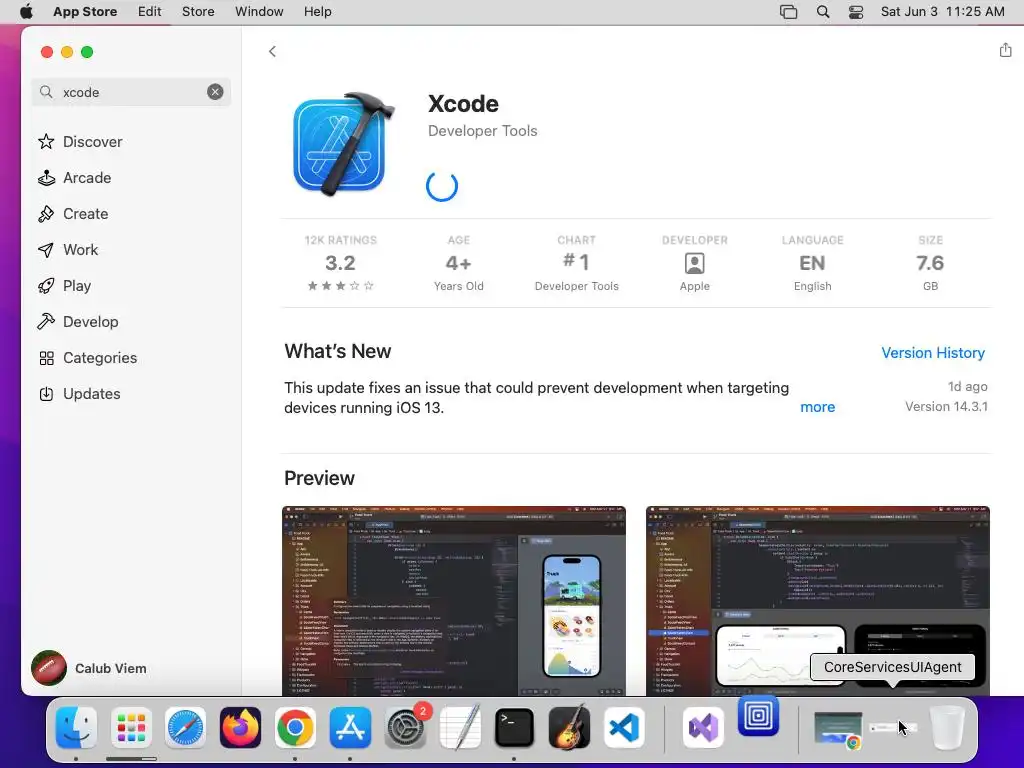Click the download progress spinner
The height and width of the screenshot is (768, 1024).
[x=442, y=186]
